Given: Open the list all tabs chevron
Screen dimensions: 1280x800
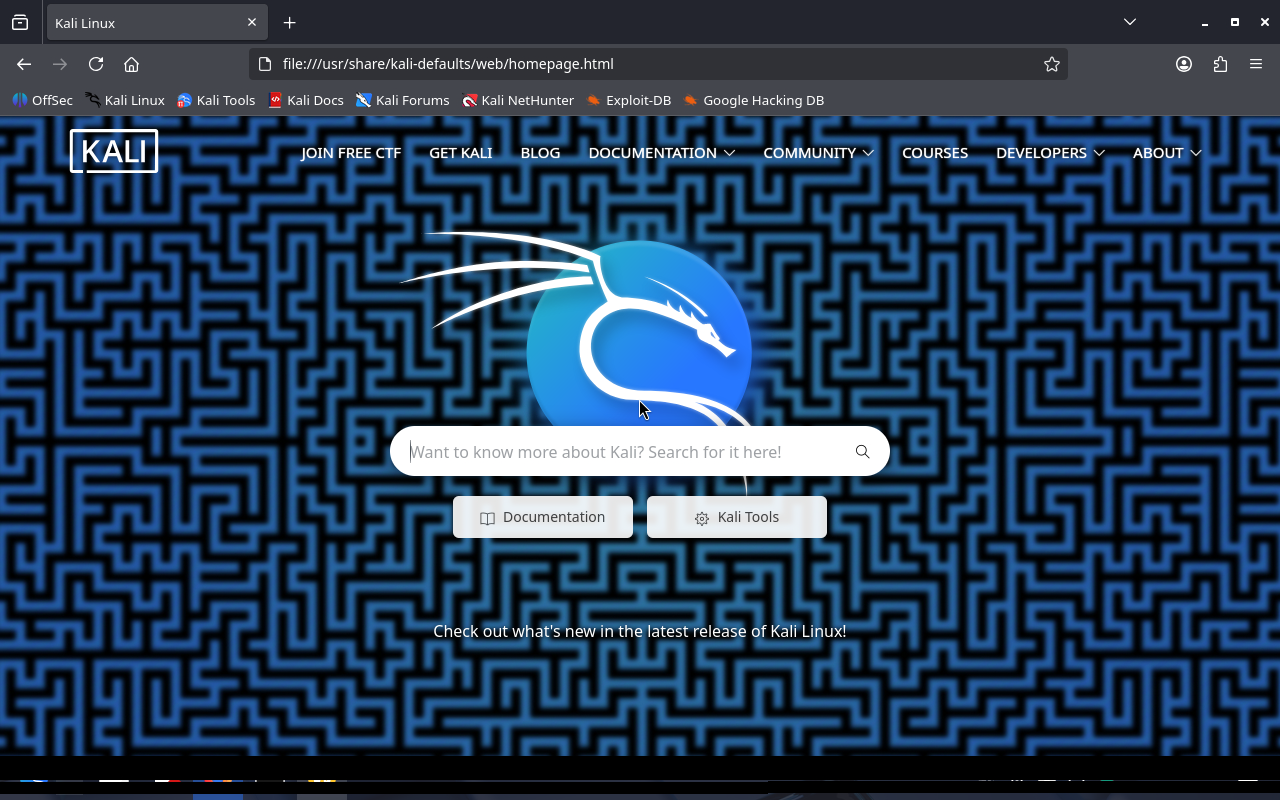Looking at the screenshot, I should click(x=1129, y=22).
